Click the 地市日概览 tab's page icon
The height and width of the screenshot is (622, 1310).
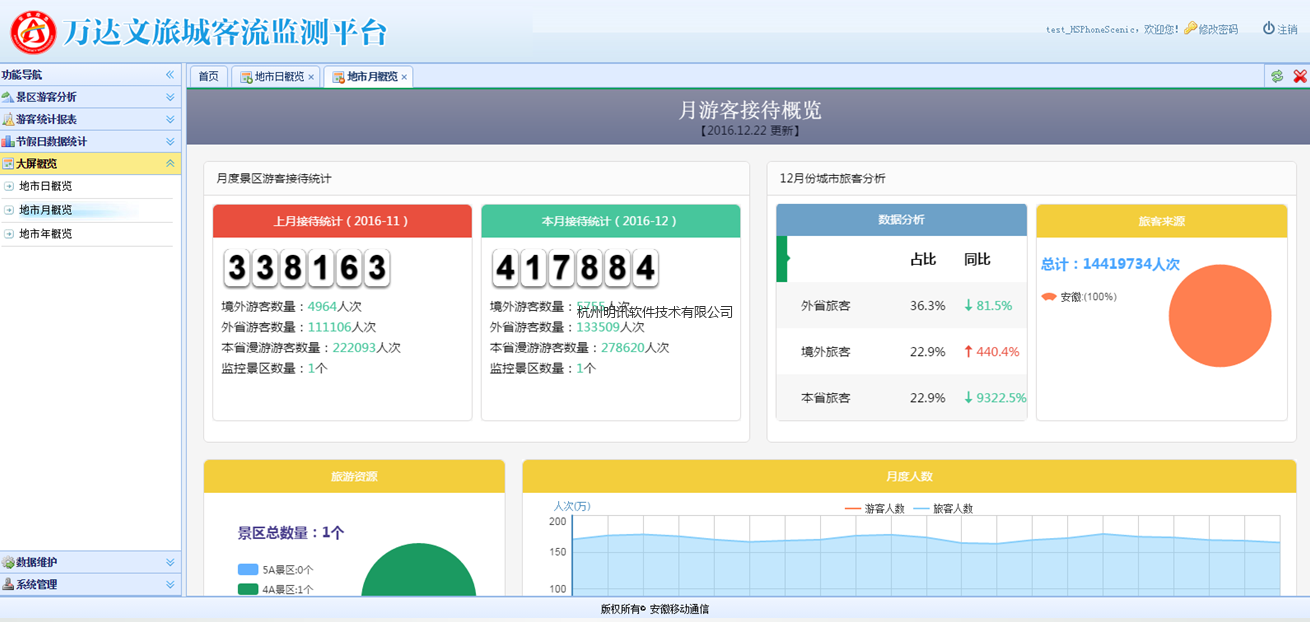click(x=245, y=77)
